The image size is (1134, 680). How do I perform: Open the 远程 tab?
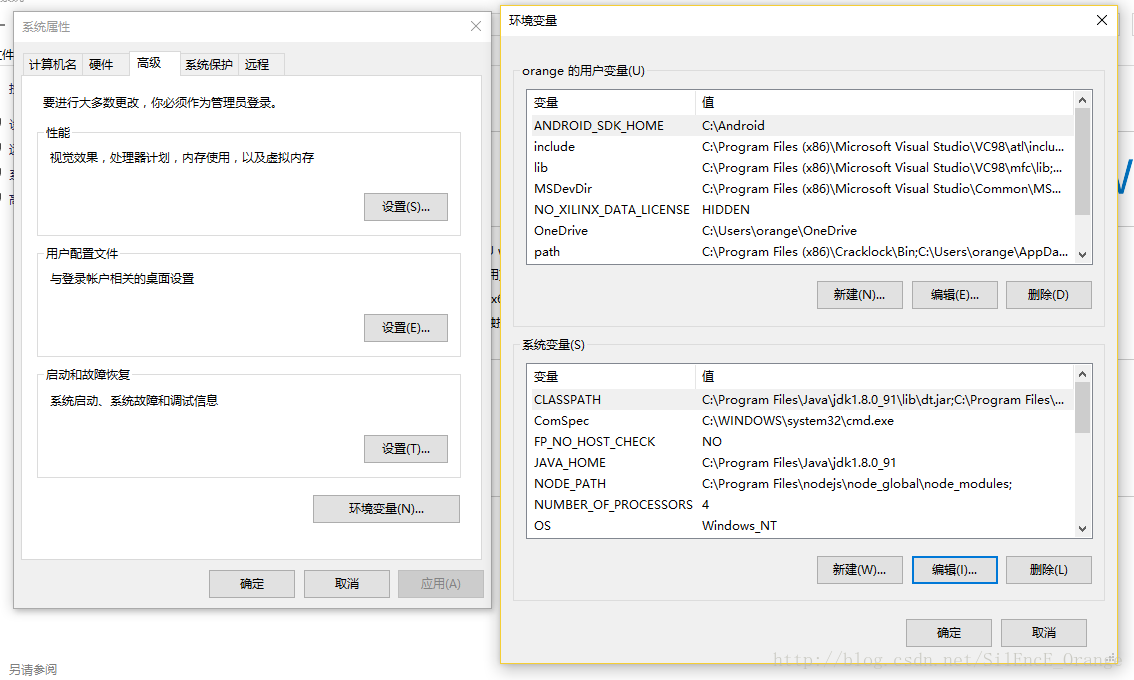point(257,65)
